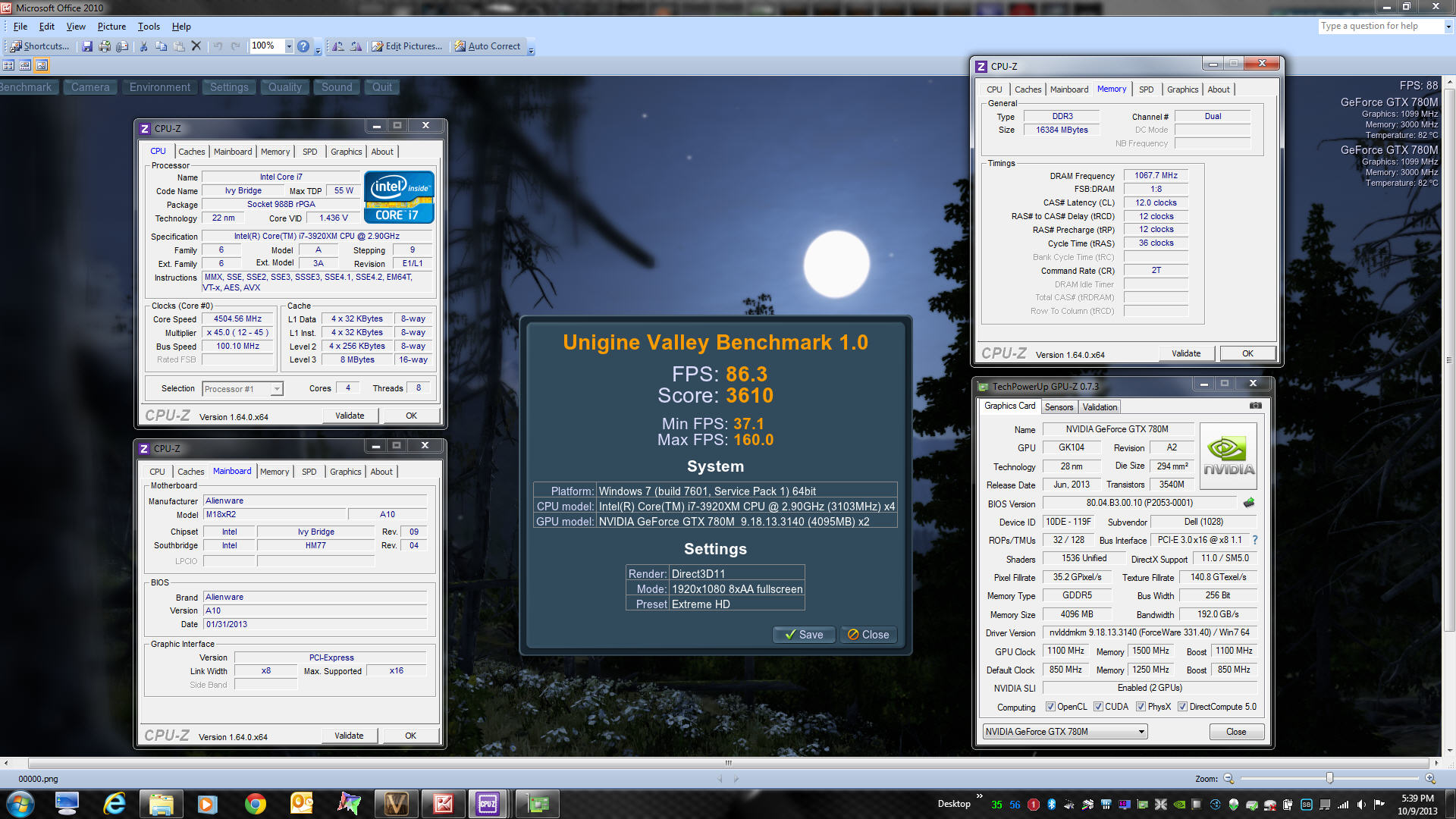Screen dimensions: 1456x819
Task: Click Auto Correct button
Action: click(x=488, y=46)
